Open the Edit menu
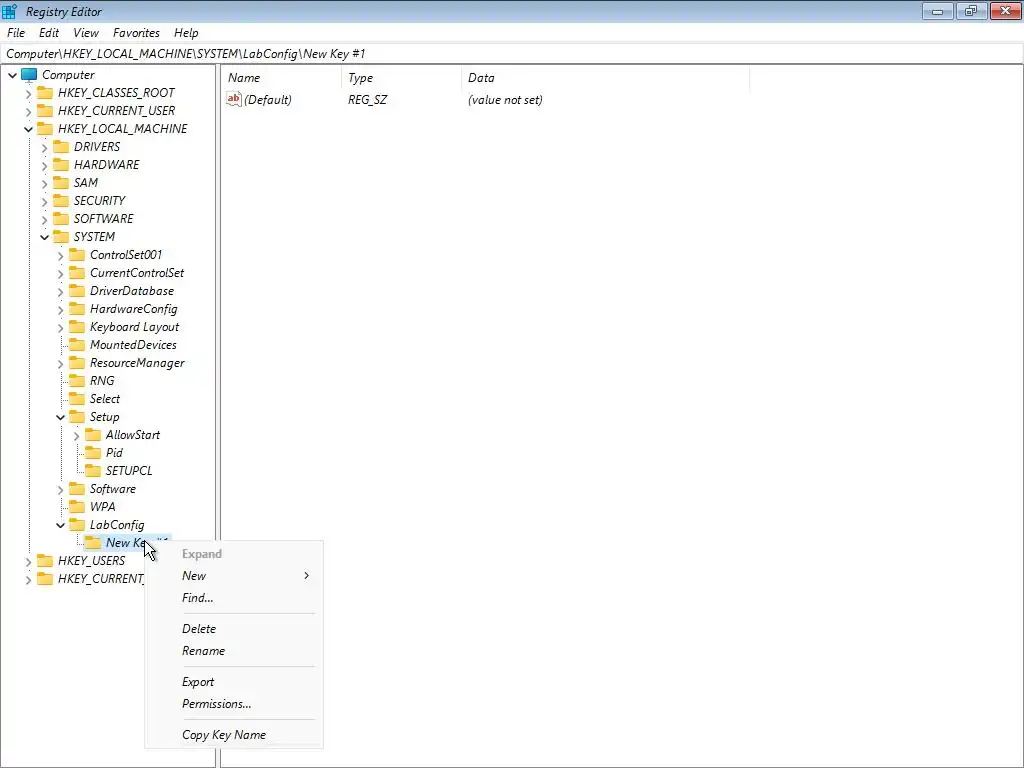 (49, 33)
